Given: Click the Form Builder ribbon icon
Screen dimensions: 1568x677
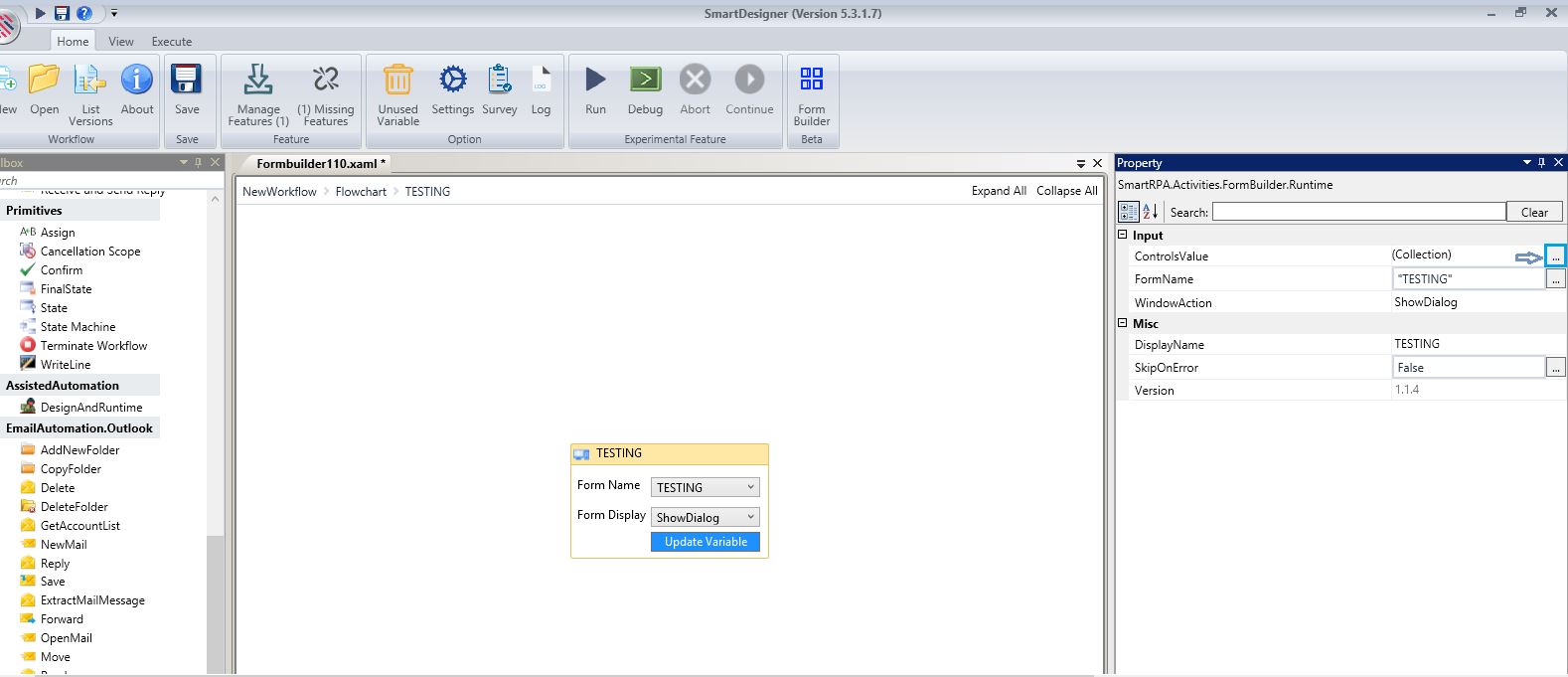Looking at the screenshot, I should pyautogui.click(x=811, y=80).
